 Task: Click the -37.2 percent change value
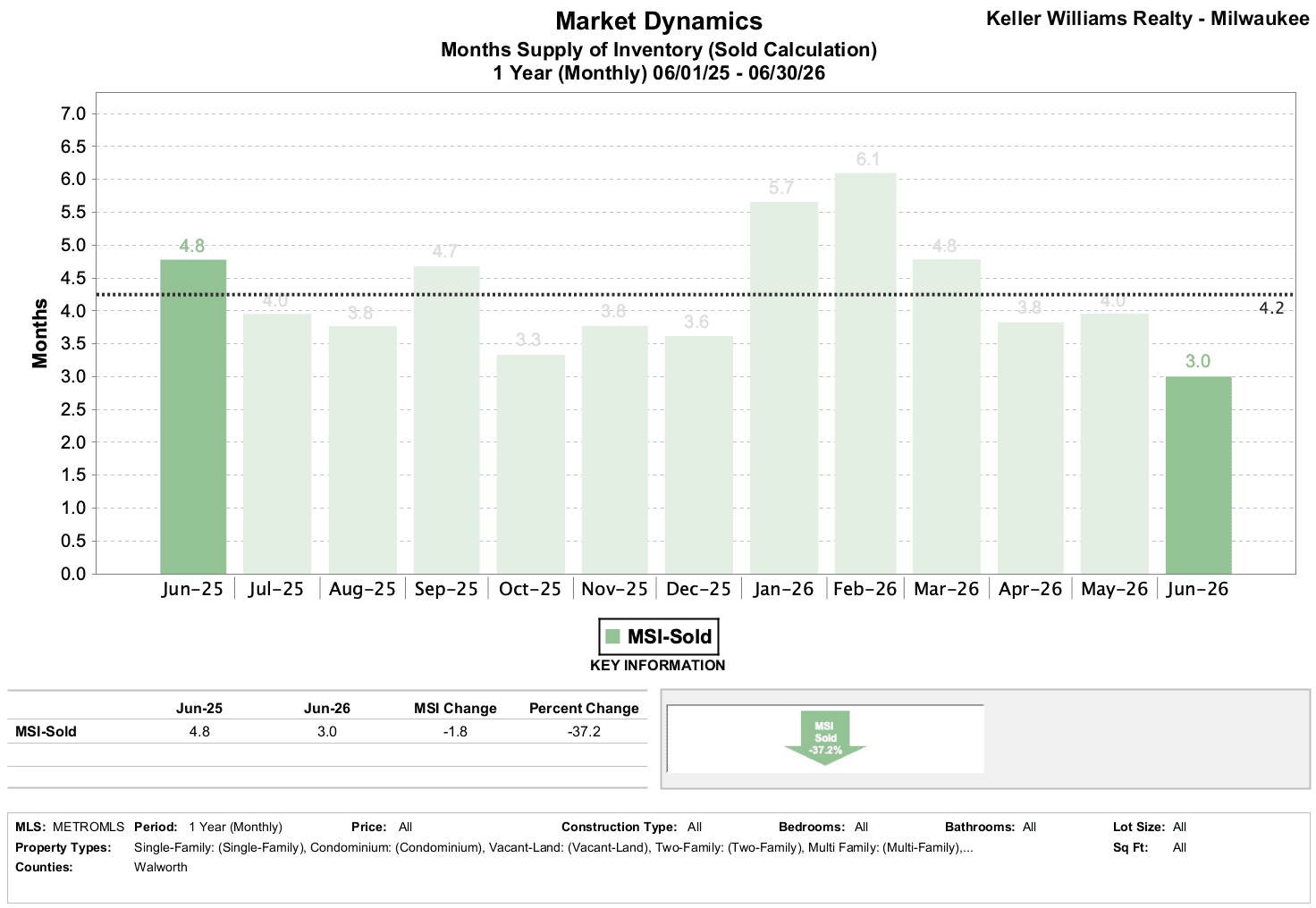click(584, 731)
